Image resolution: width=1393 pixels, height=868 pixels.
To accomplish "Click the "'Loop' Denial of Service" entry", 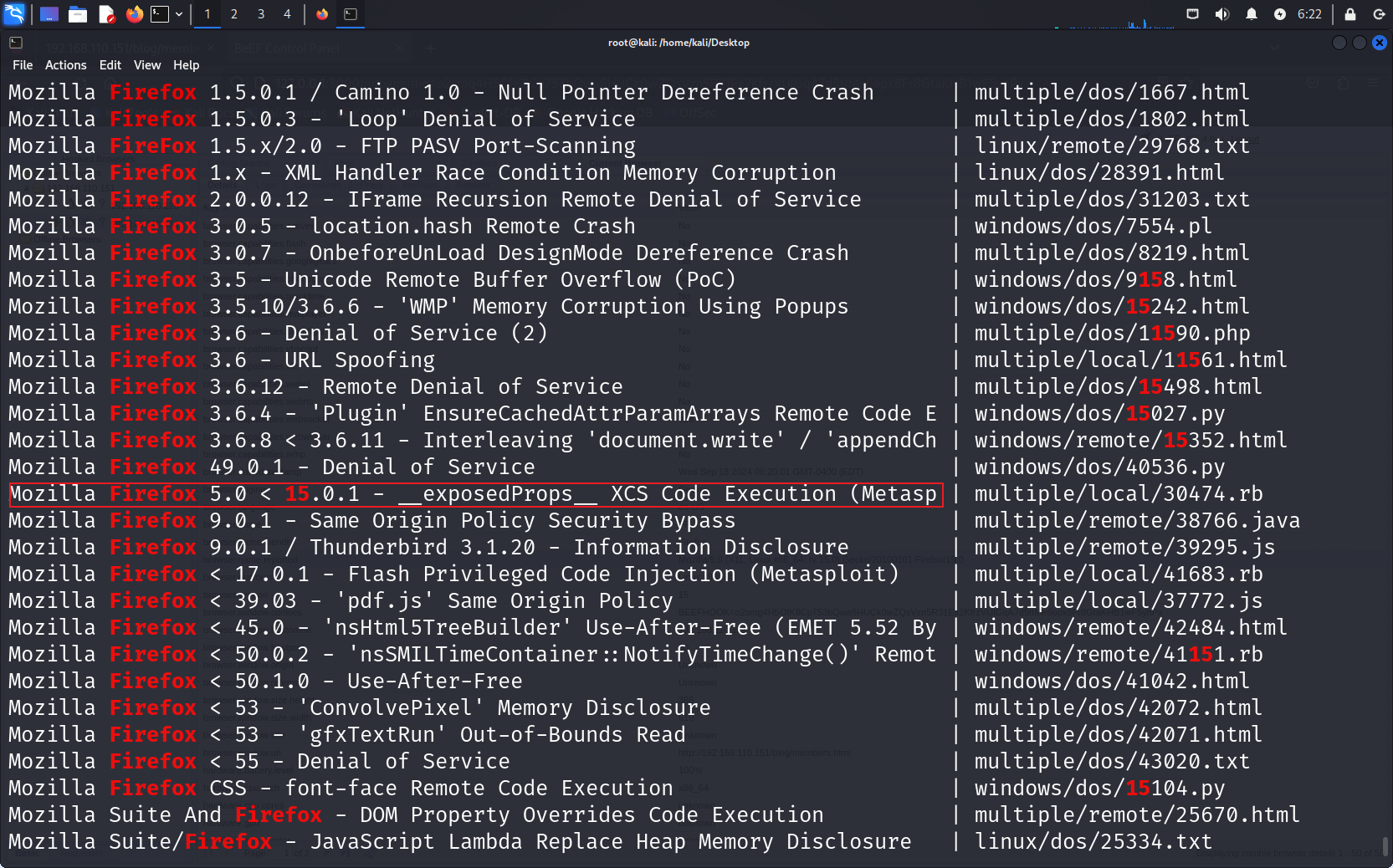I will [x=322, y=119].
